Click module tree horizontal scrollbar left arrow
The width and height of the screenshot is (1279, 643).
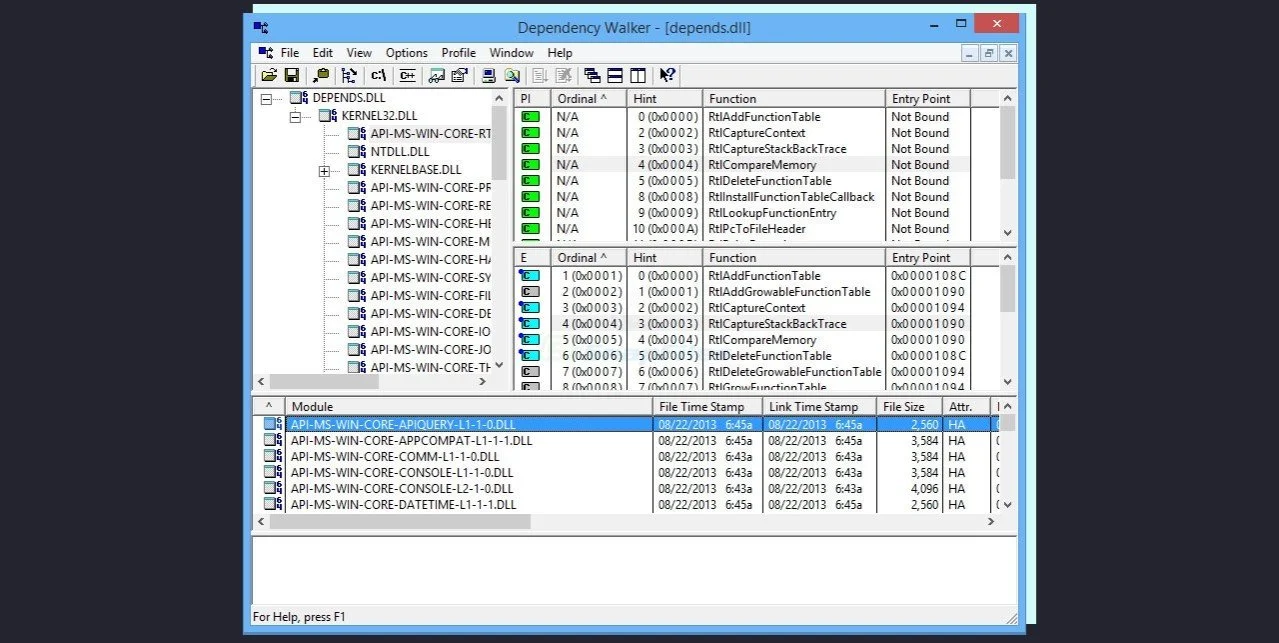click(261, 382)
